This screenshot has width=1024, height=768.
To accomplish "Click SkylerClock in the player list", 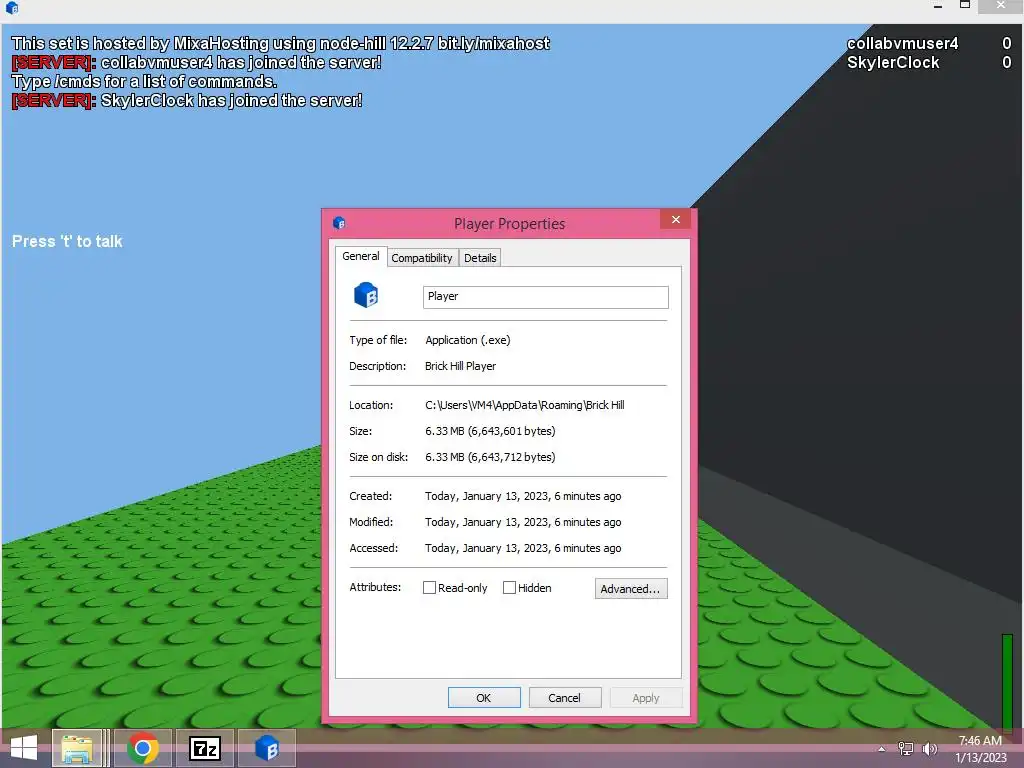I will [893, 63].
